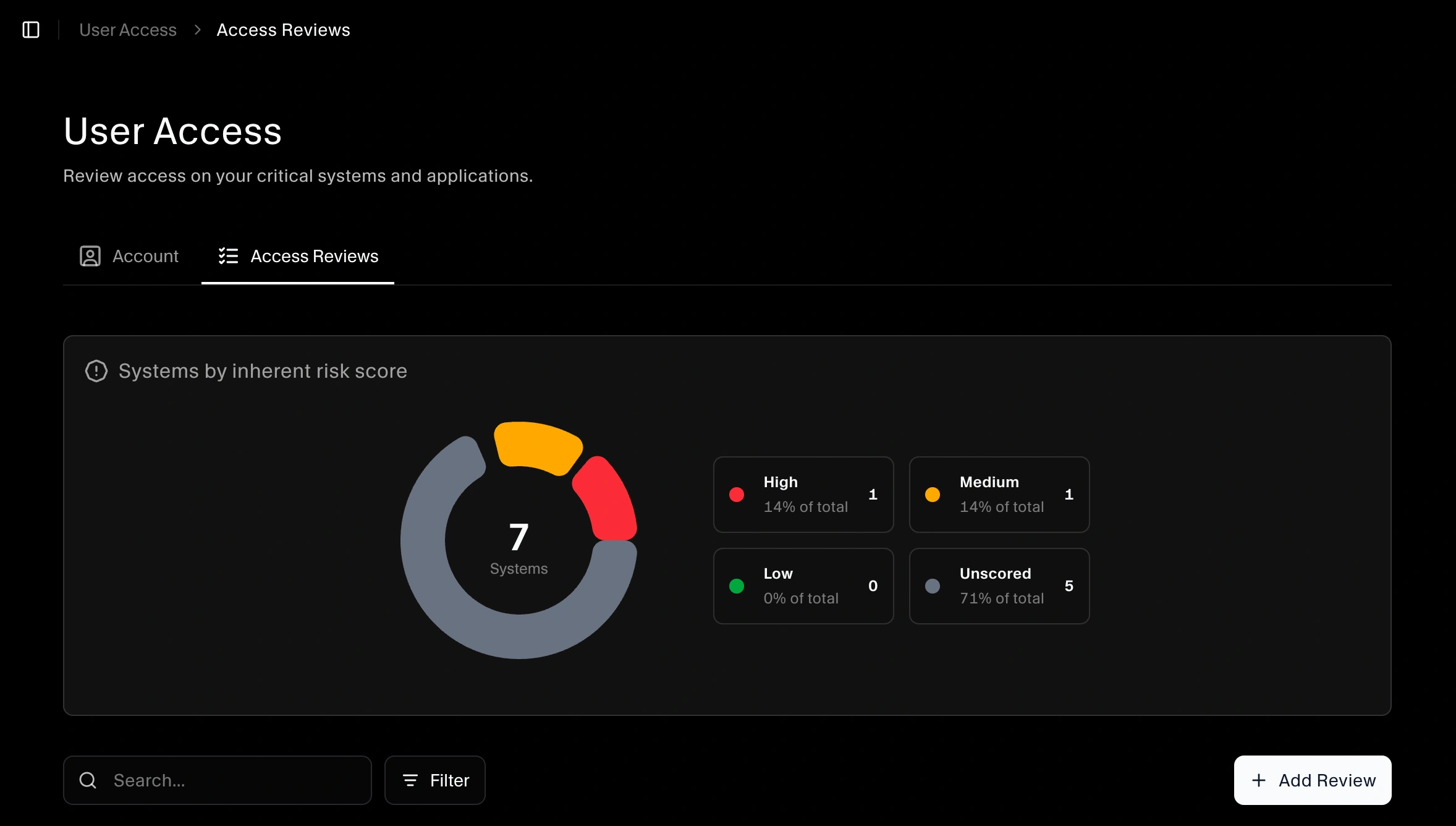Click the magnifying glass search icon
The width and height of the screenshot is (1456, 826).
(x=88, y=780)
